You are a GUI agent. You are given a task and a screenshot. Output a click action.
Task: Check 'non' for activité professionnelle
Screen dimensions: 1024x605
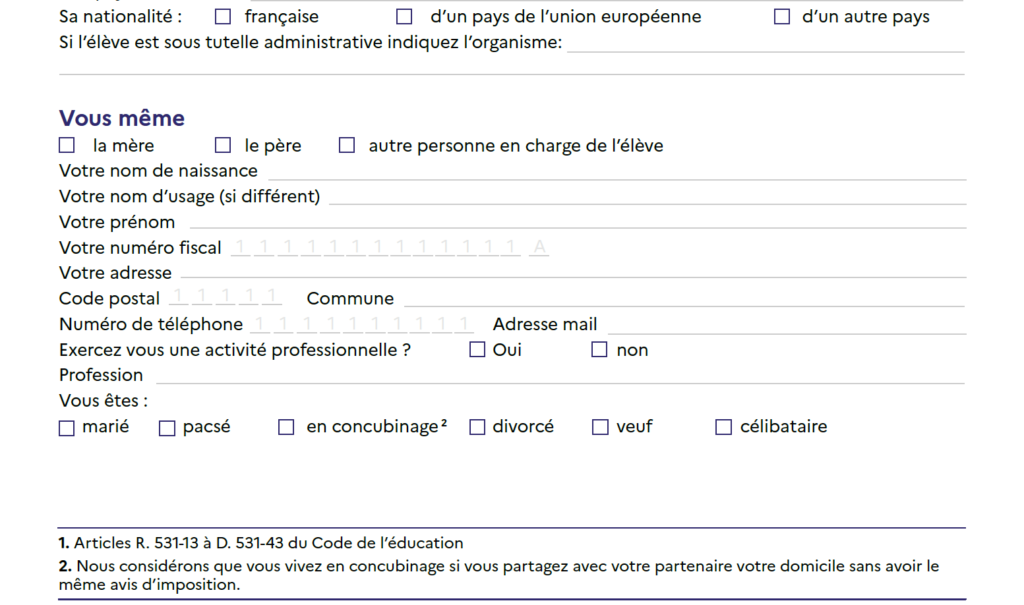pyautogui.click(x=599, y=350)
